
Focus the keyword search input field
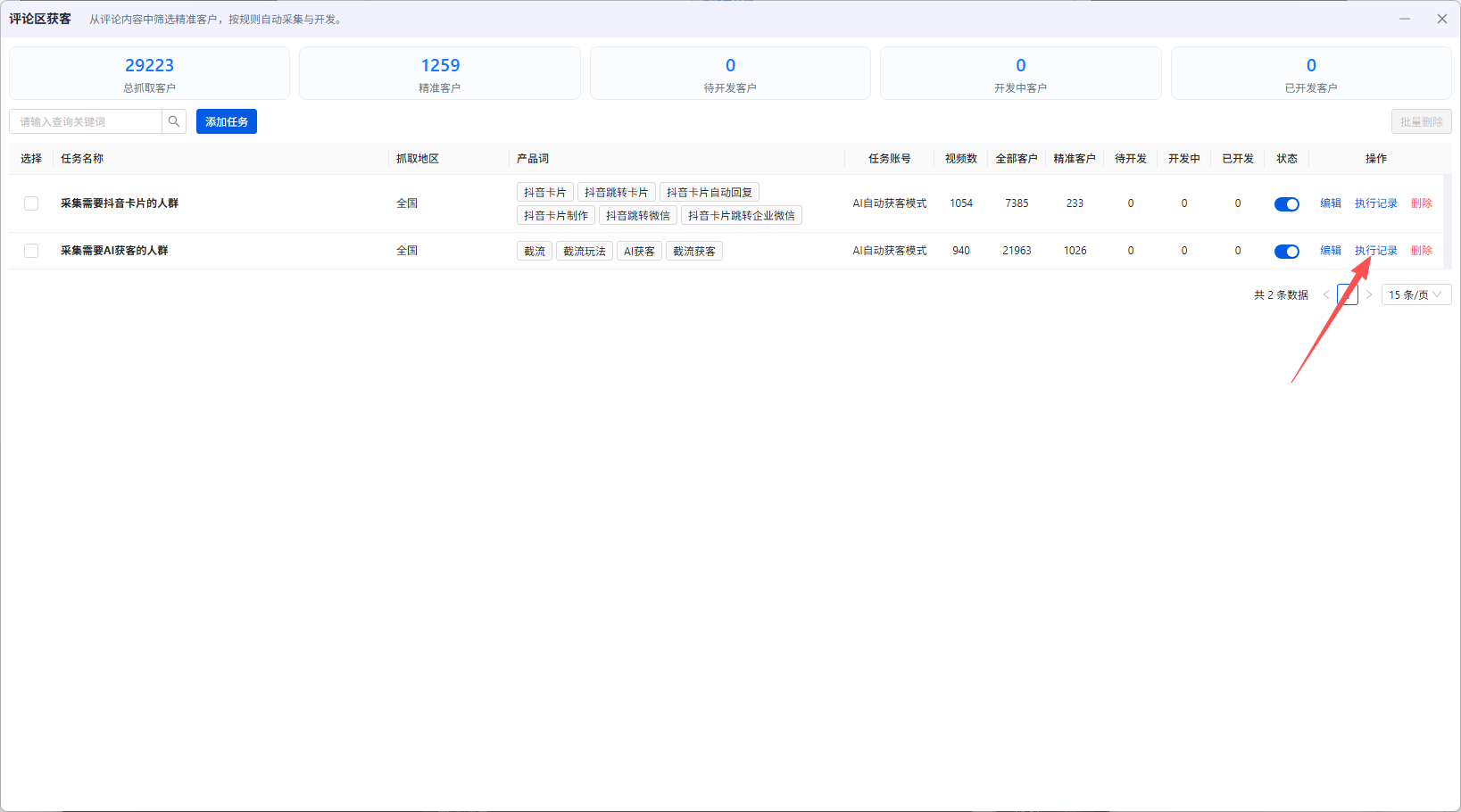tap(86, 121)
